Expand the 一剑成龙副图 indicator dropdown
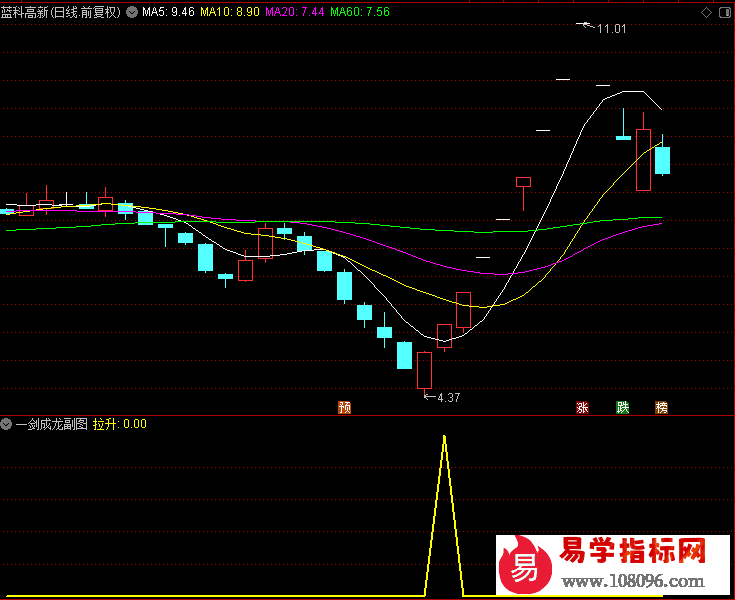This screenshot has width=735, height=600. 7,424
